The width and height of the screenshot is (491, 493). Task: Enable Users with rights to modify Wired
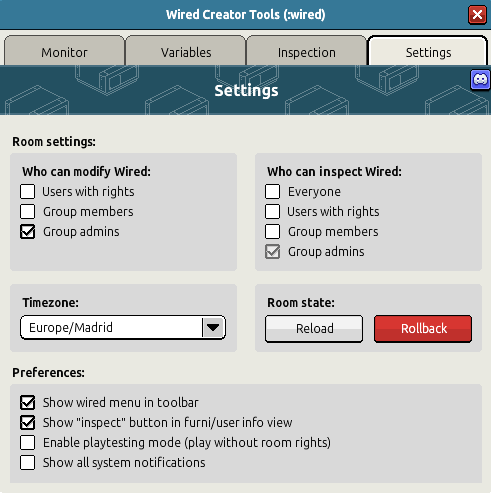click(x=27, y=192)
